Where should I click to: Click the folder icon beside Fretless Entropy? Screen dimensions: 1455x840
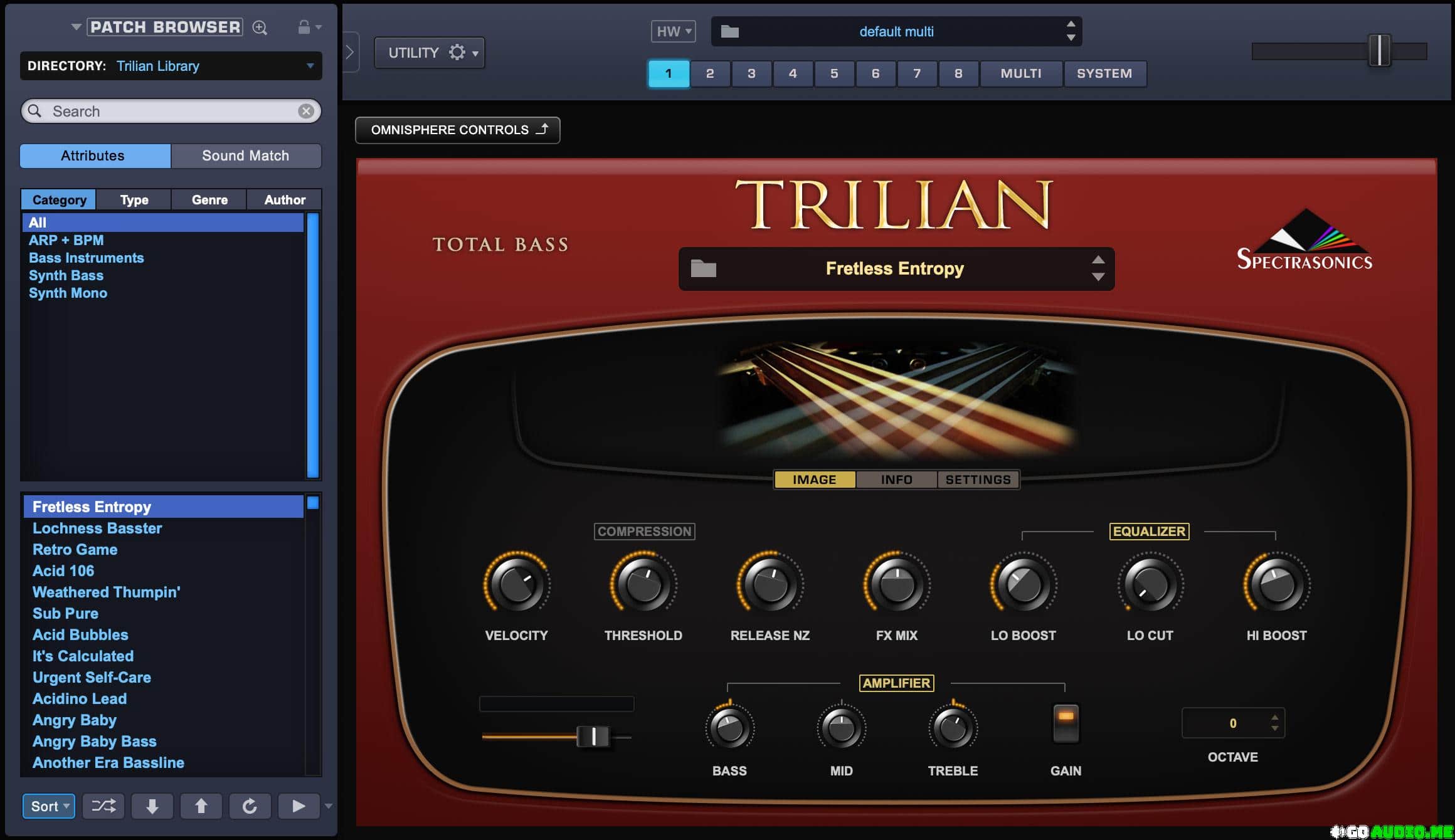coord(704,268)
